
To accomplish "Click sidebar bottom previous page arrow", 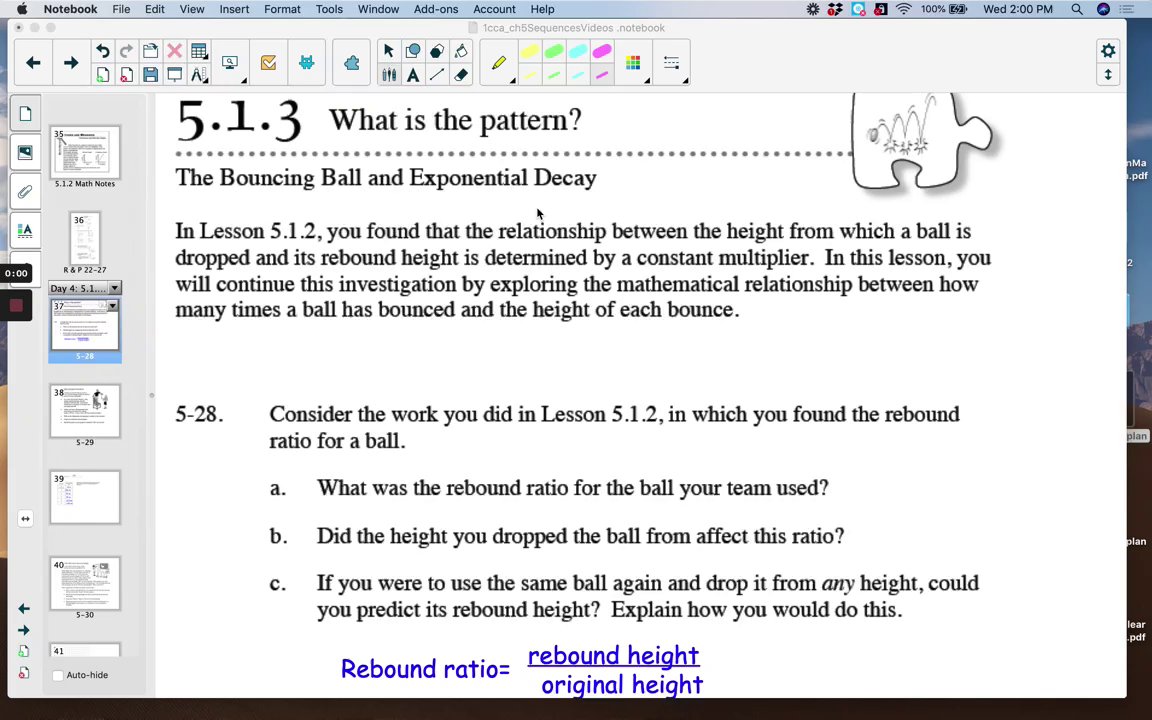I will click(x=24, y=608).
